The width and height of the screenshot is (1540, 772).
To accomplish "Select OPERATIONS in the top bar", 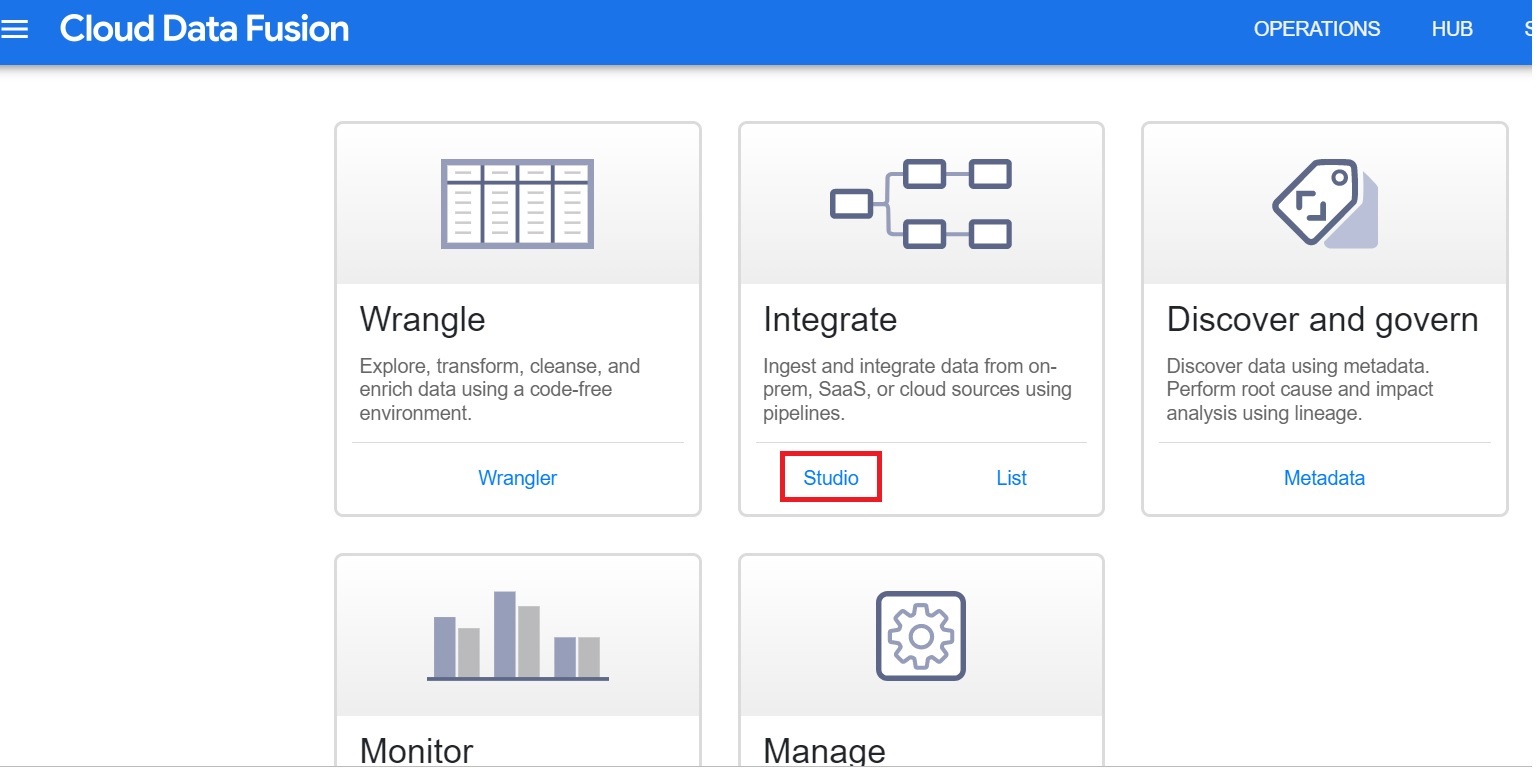I will click(x=1316, y=28).
